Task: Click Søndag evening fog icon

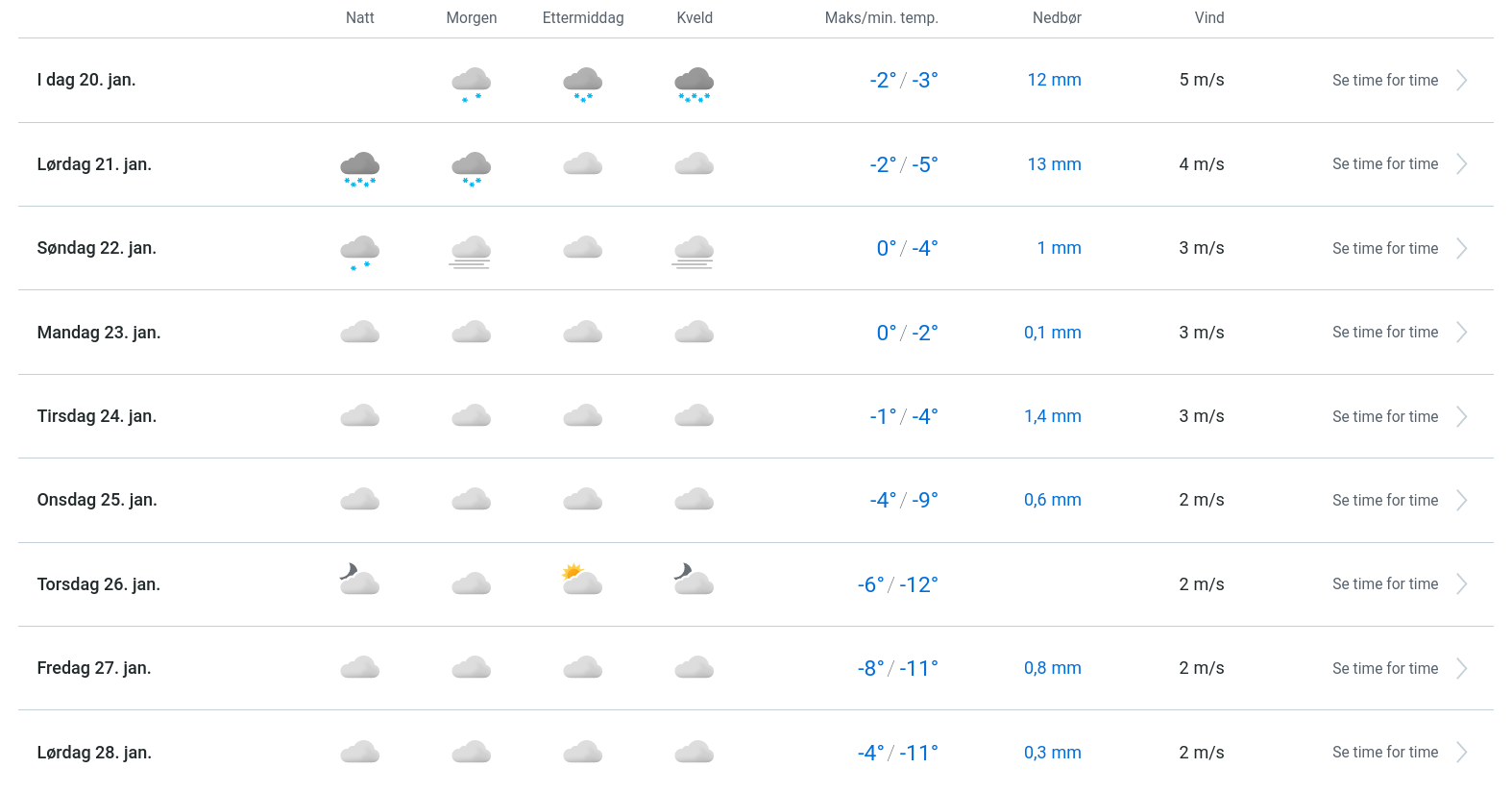Action: tap(694, 251)
